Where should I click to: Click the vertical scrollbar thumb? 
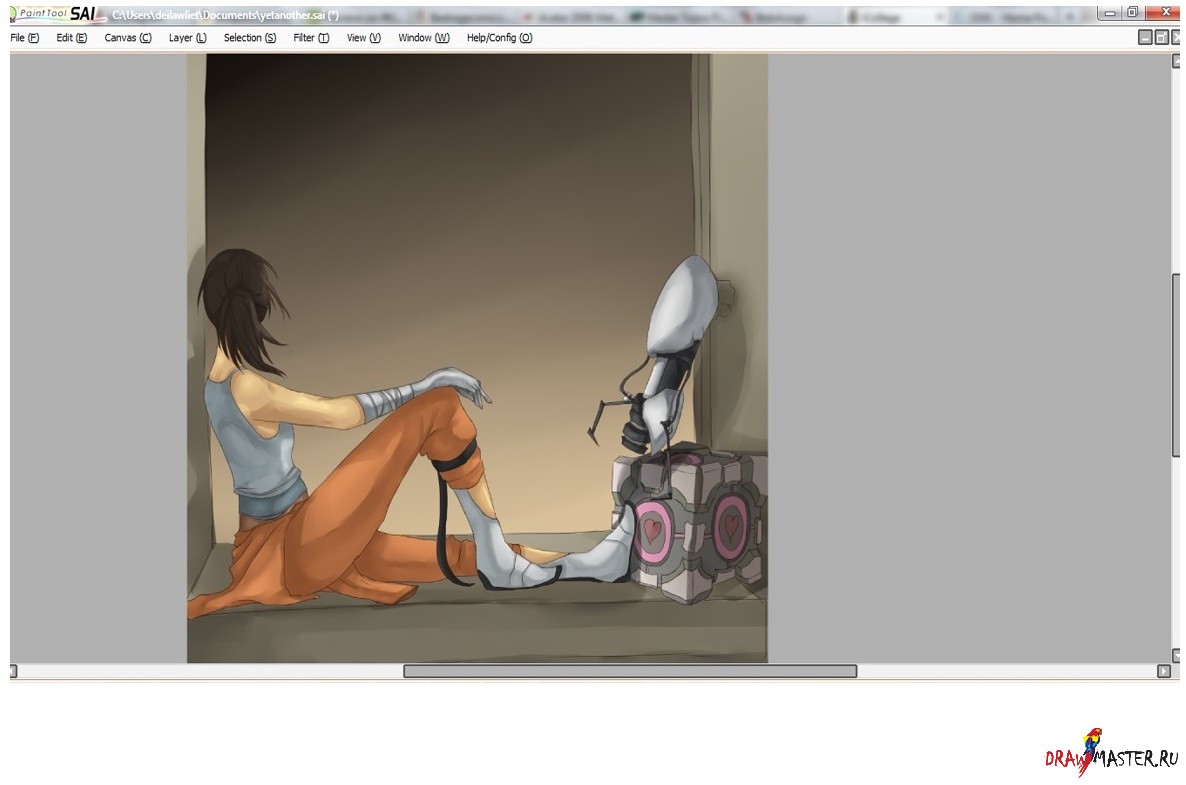coord(1175,365)
